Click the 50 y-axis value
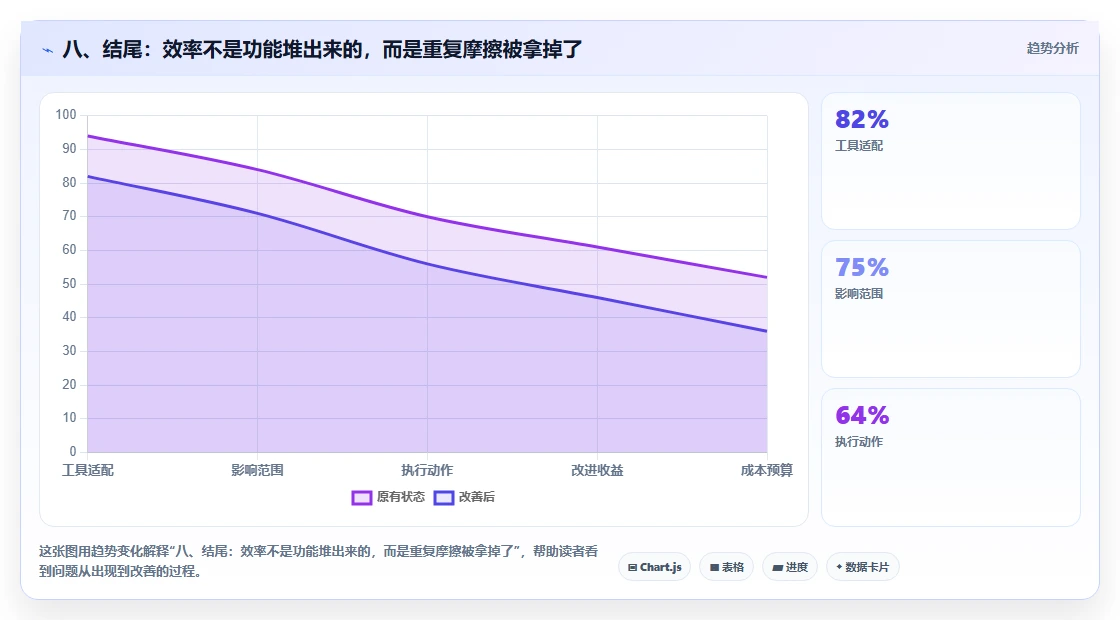The image size is (1120, 620). coord(69,284)
